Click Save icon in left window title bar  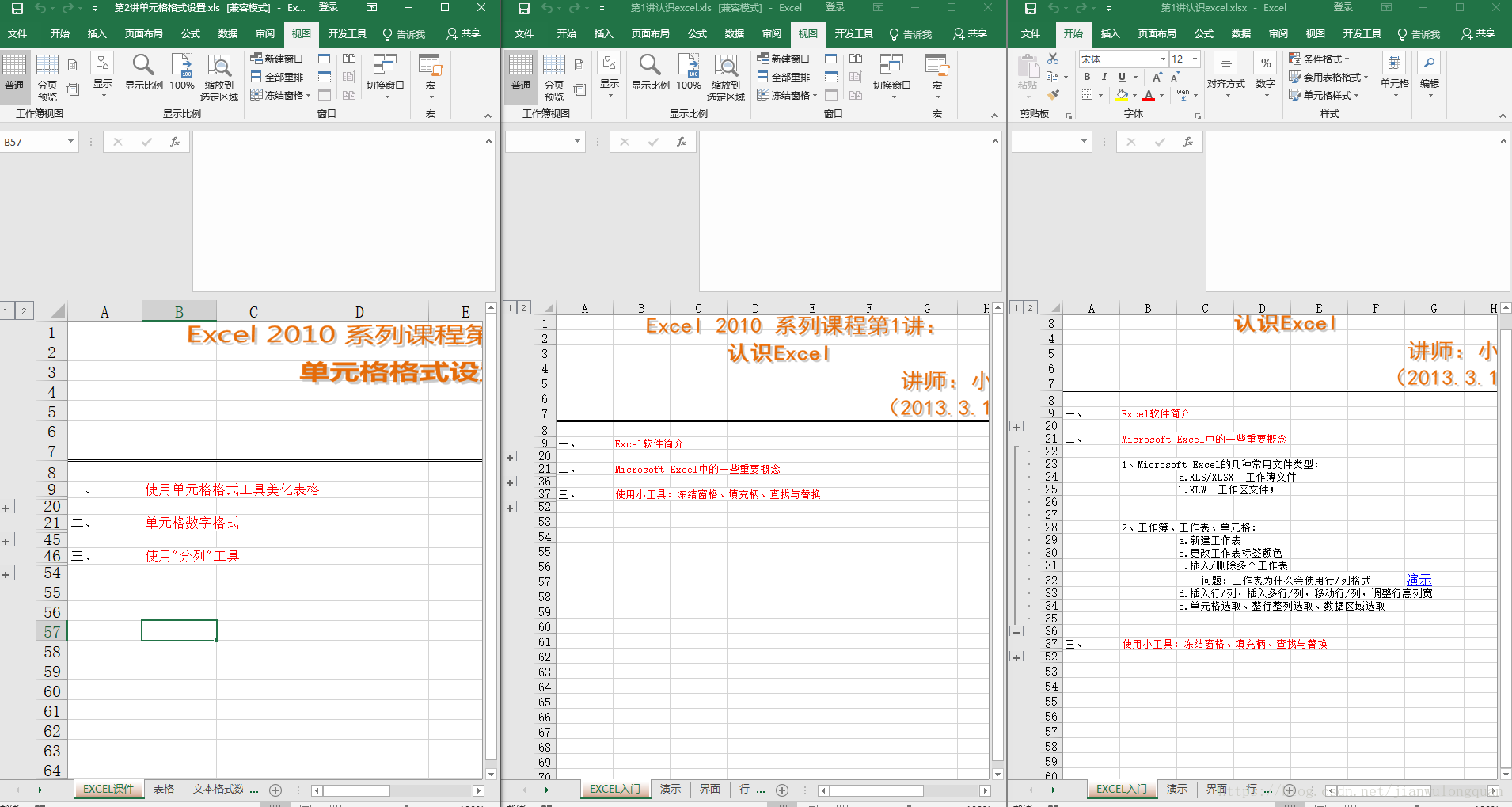17,8
